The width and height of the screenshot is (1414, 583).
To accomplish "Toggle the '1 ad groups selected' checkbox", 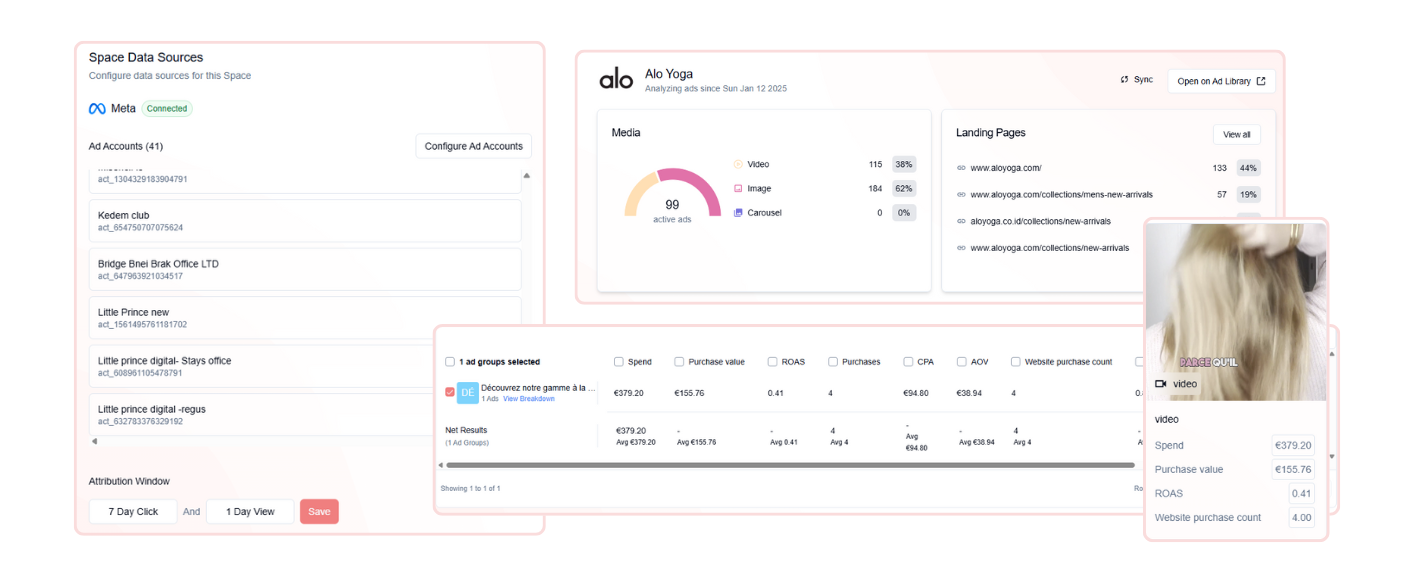I will 450,362.
